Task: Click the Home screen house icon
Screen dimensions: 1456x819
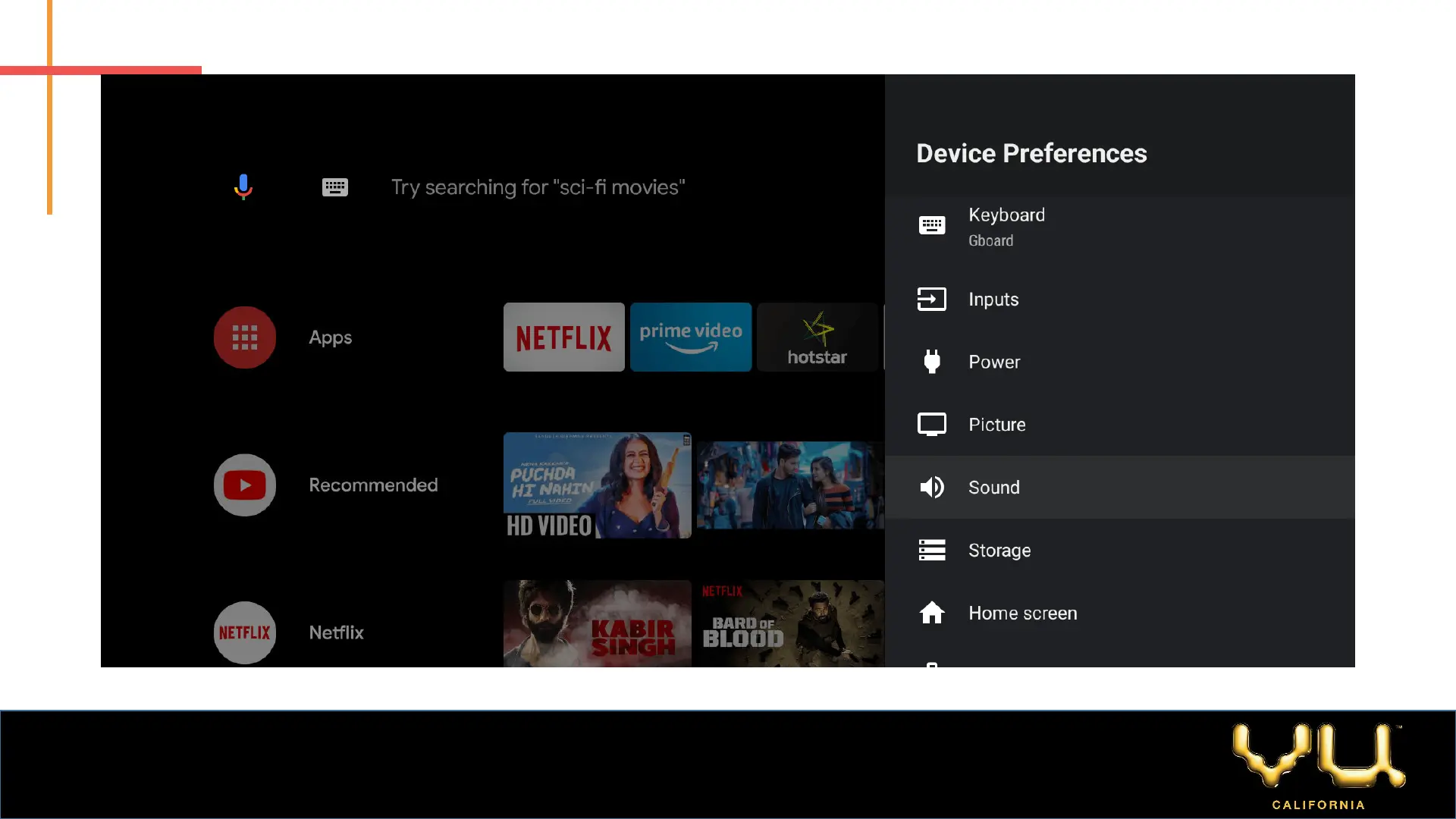Action: pyautogui.click(x=931, y=613)
